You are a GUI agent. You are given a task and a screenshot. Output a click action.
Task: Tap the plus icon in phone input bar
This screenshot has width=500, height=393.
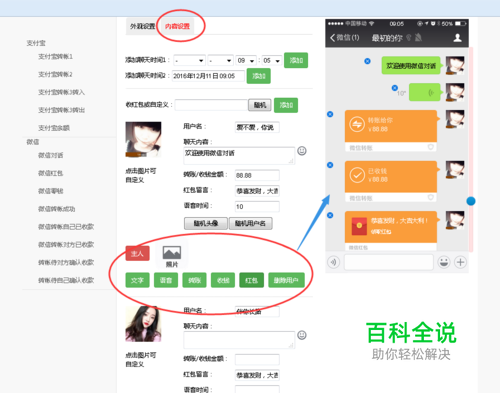[461, 262]
